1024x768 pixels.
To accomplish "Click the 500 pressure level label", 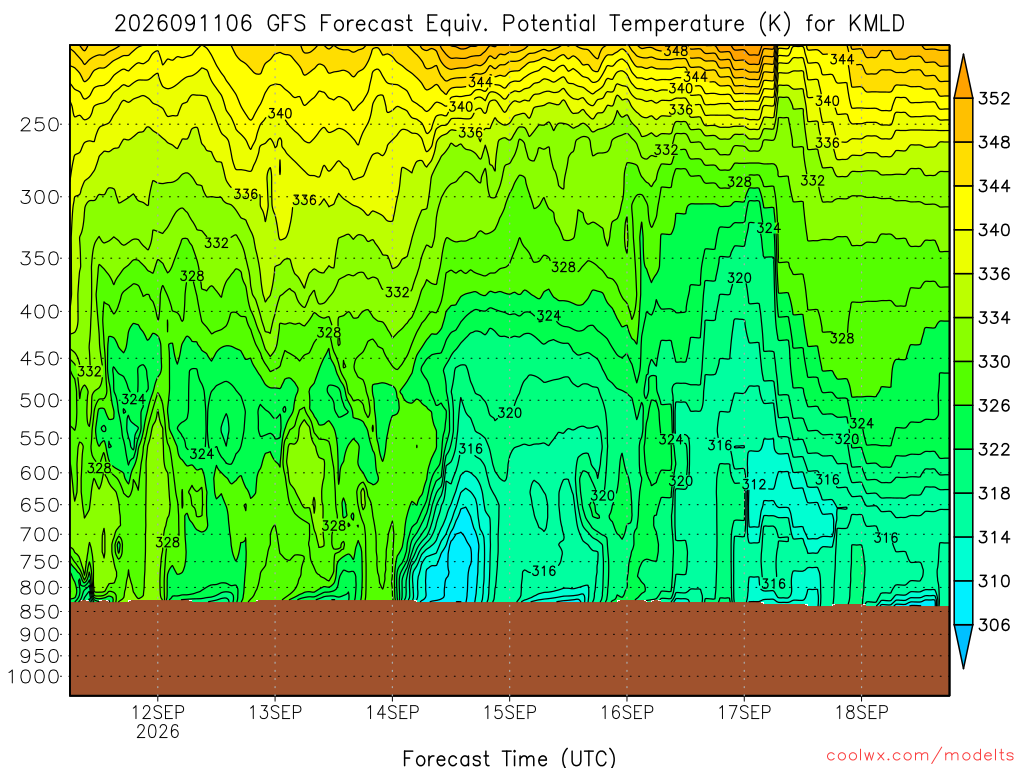I will [x=39, y=400].
